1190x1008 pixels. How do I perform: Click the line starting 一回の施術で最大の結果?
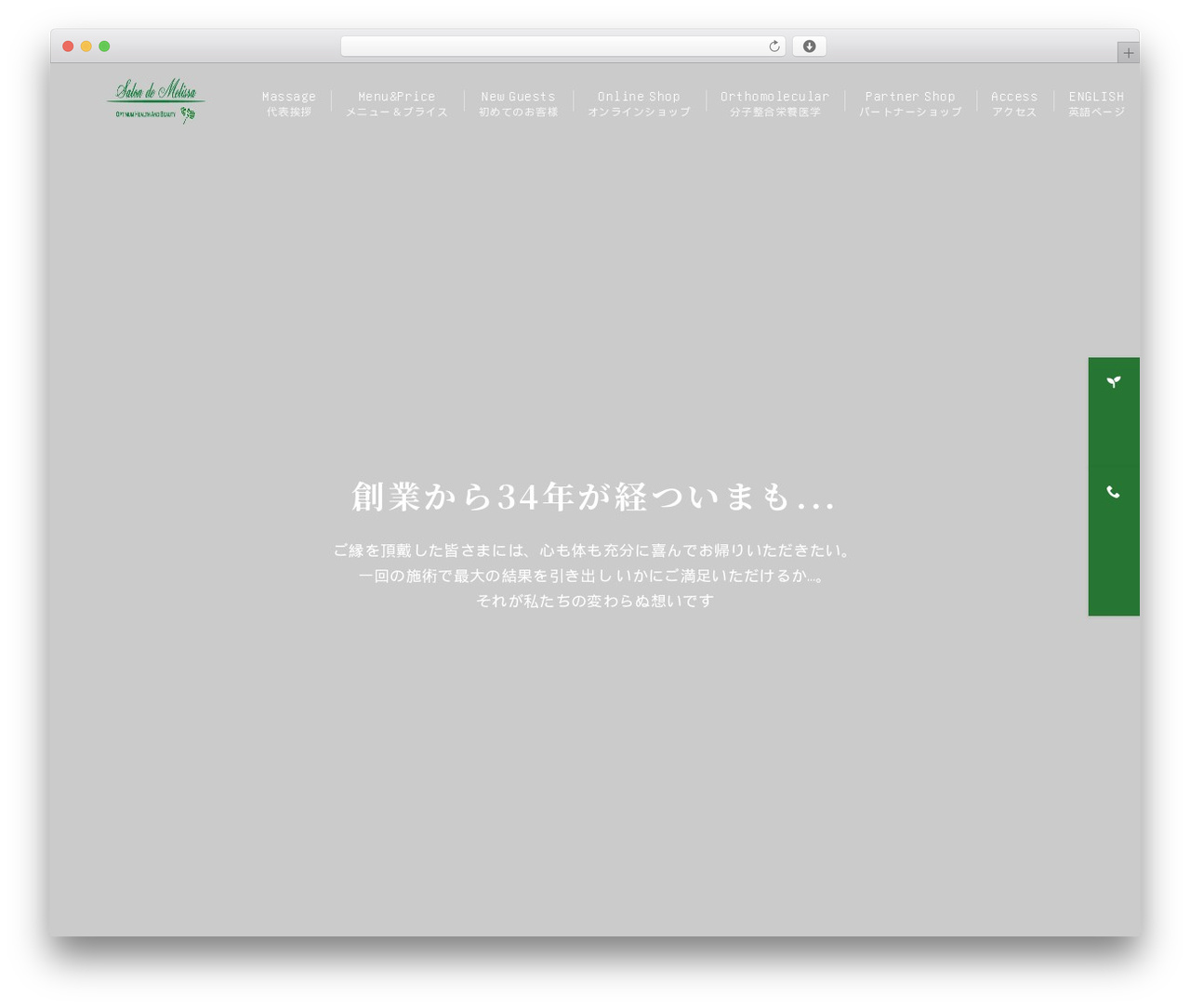(x=594, y=576)
